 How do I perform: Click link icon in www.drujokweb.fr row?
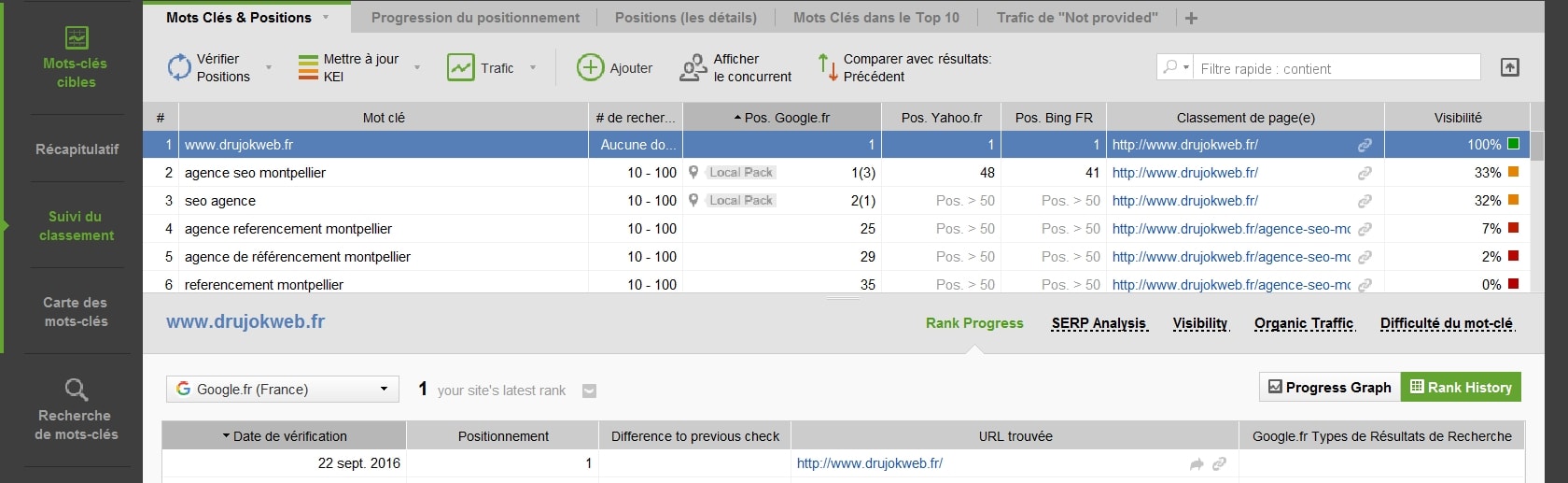[1365, 145]
